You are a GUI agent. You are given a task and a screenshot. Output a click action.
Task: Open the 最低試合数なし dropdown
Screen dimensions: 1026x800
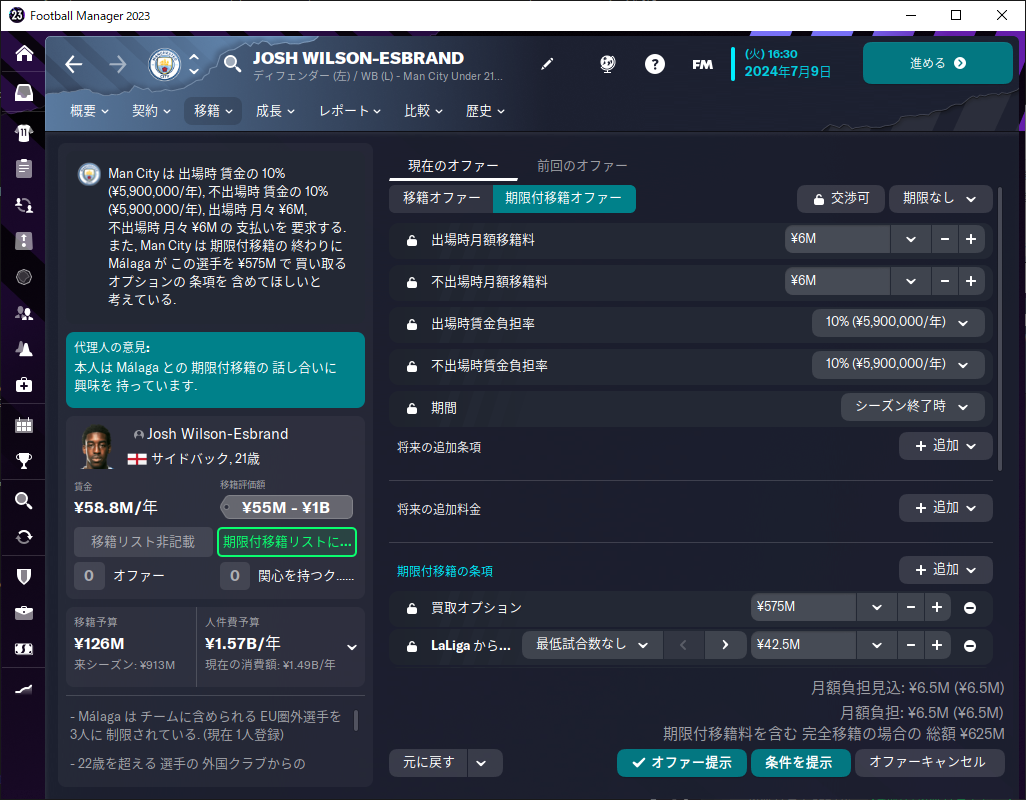click(x=592, y=645)
